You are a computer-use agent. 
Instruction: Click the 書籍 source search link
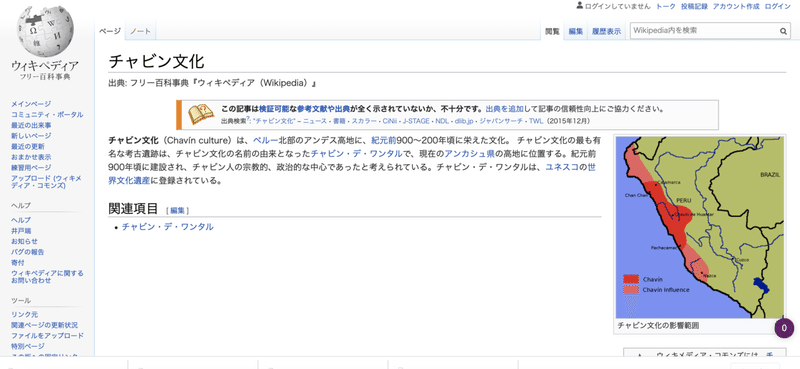coord(339,121)
